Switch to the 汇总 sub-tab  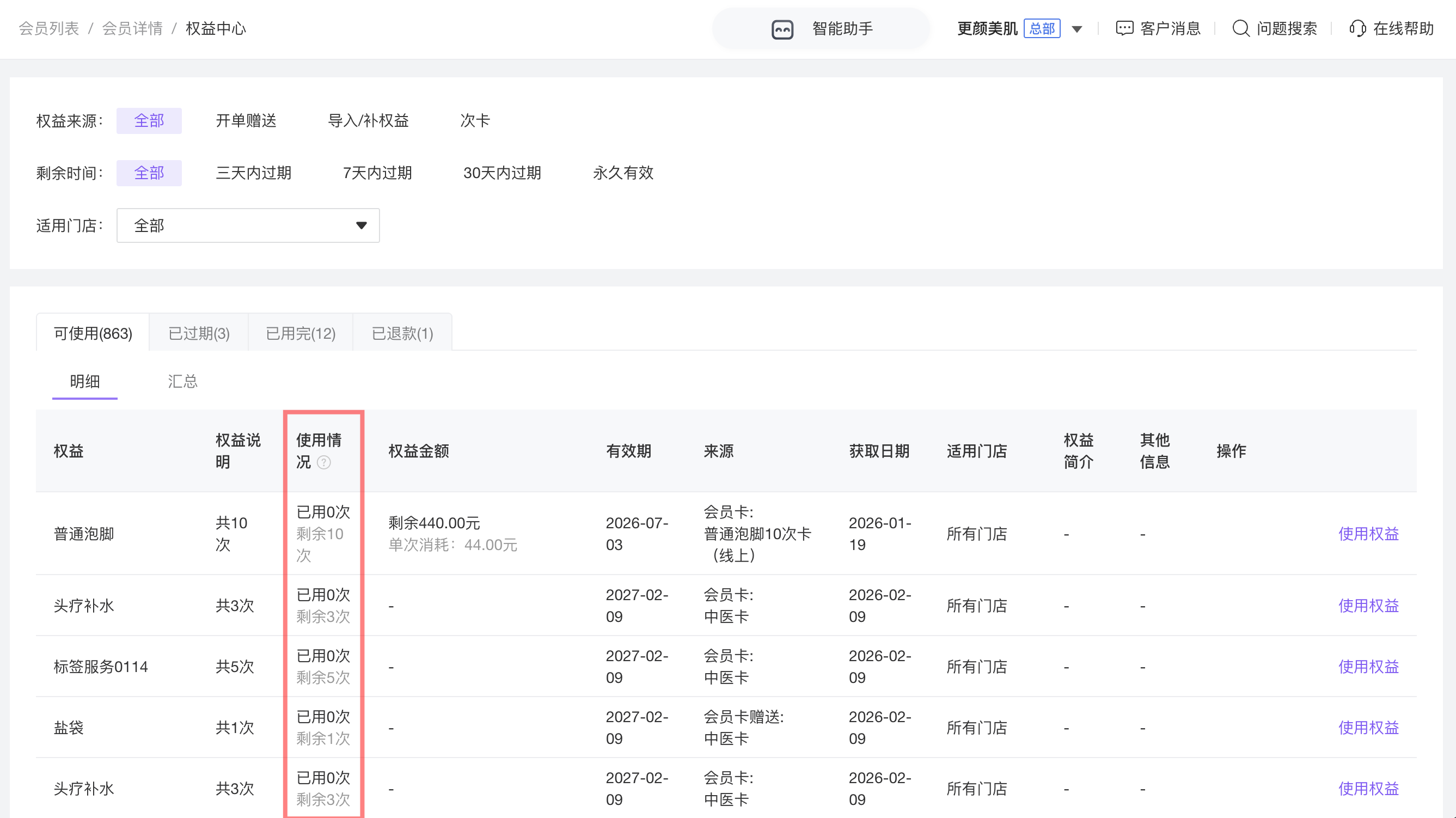pos(182,381)
